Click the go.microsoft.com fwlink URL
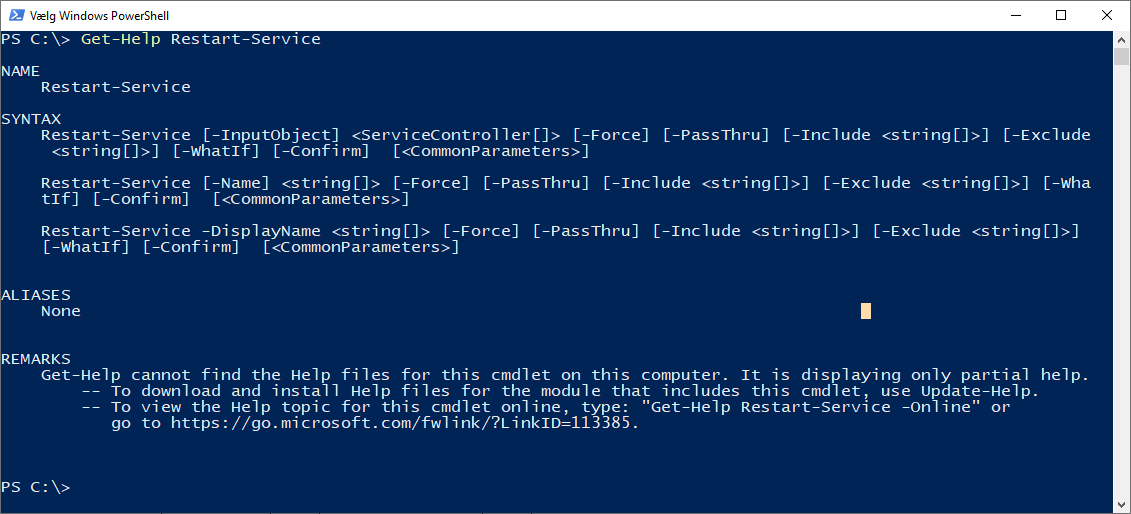This screenshot has height=514, width=1131. pos(404,423)
